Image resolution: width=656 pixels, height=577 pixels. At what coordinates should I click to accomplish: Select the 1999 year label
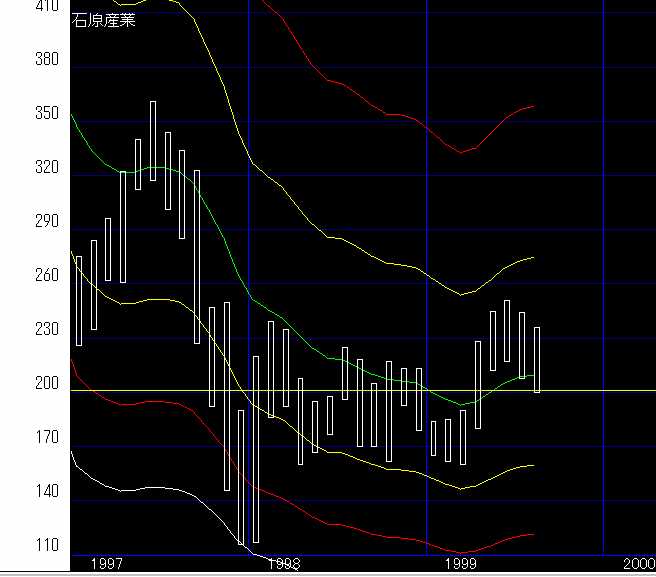click(461, 565)
